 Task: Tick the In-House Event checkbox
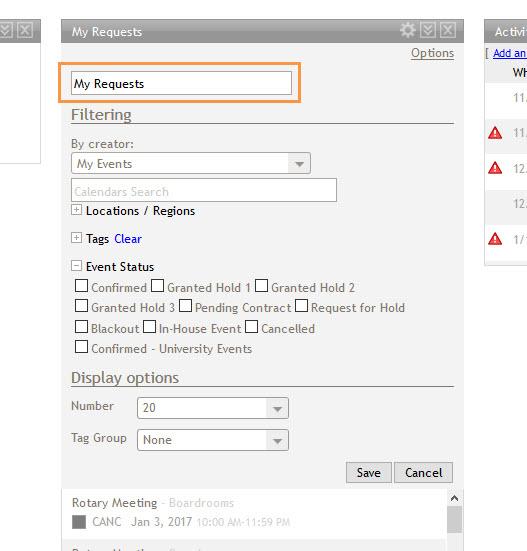(150, 327)
